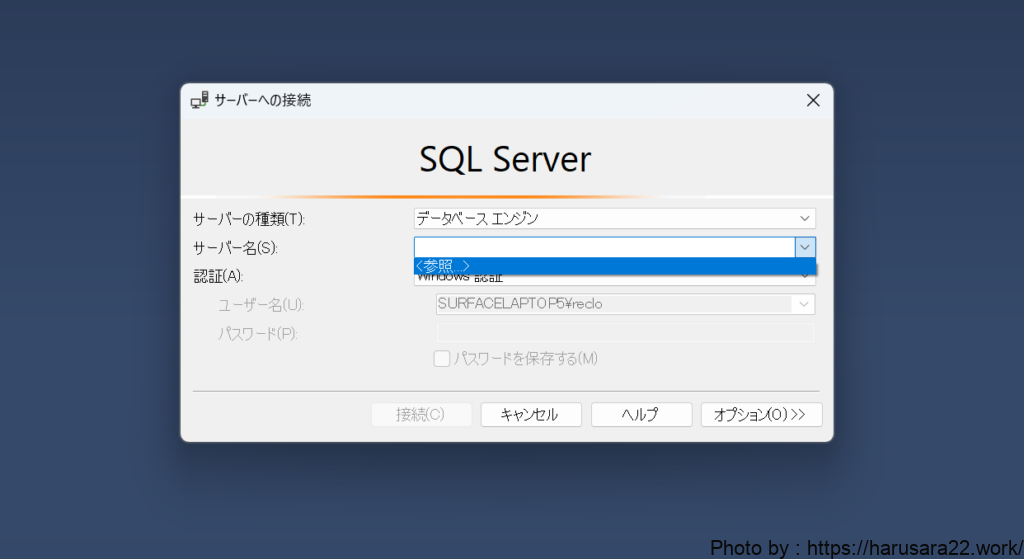Screen dimensions: 1024x559
Task: Click the パスワード input field
Action: (x=625, y=333)
